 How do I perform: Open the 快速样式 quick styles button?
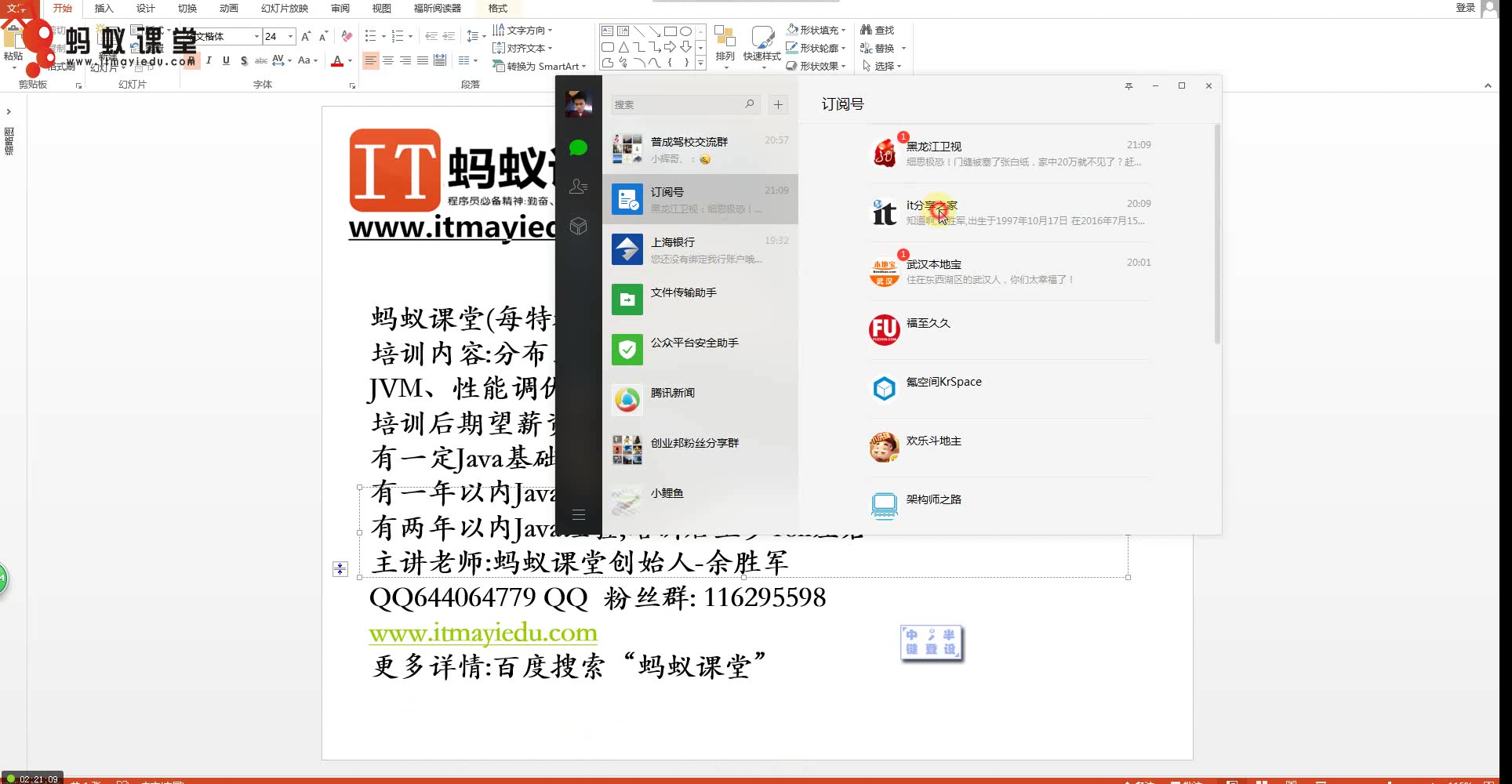coord(762,47)
